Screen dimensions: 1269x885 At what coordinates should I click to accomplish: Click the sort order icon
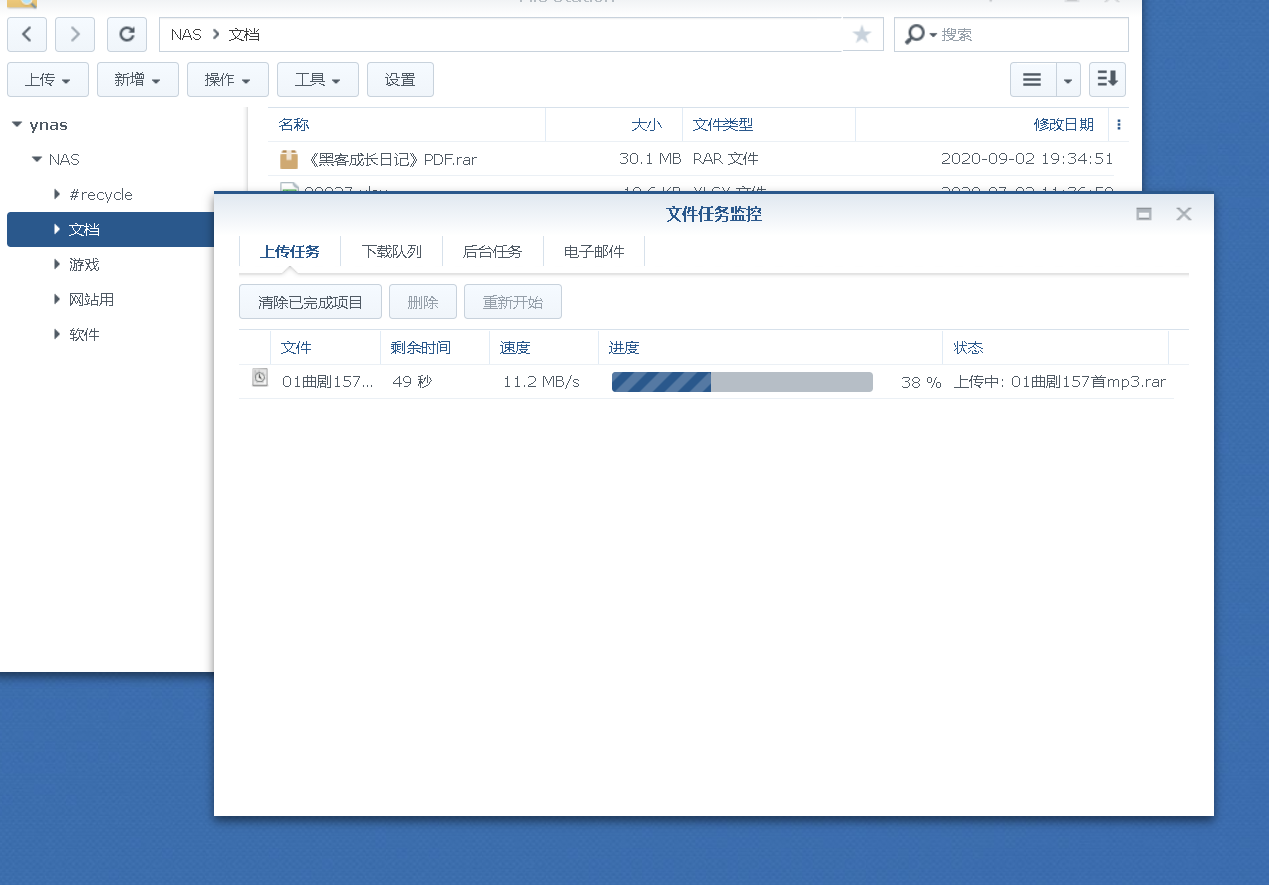pos(1106,79)
